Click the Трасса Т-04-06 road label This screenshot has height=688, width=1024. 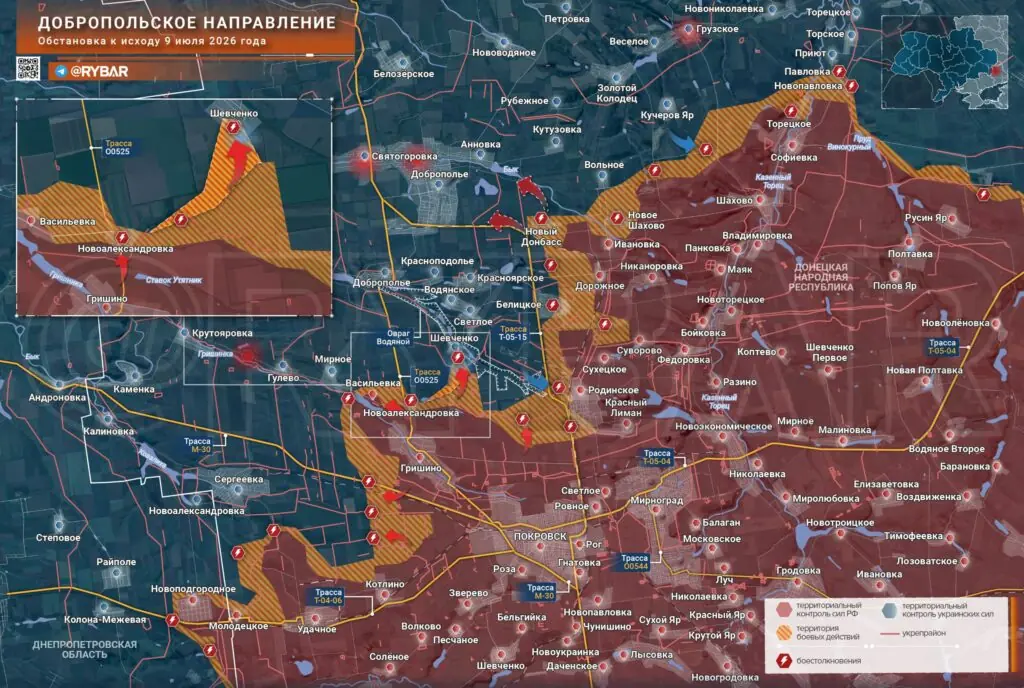328,597
